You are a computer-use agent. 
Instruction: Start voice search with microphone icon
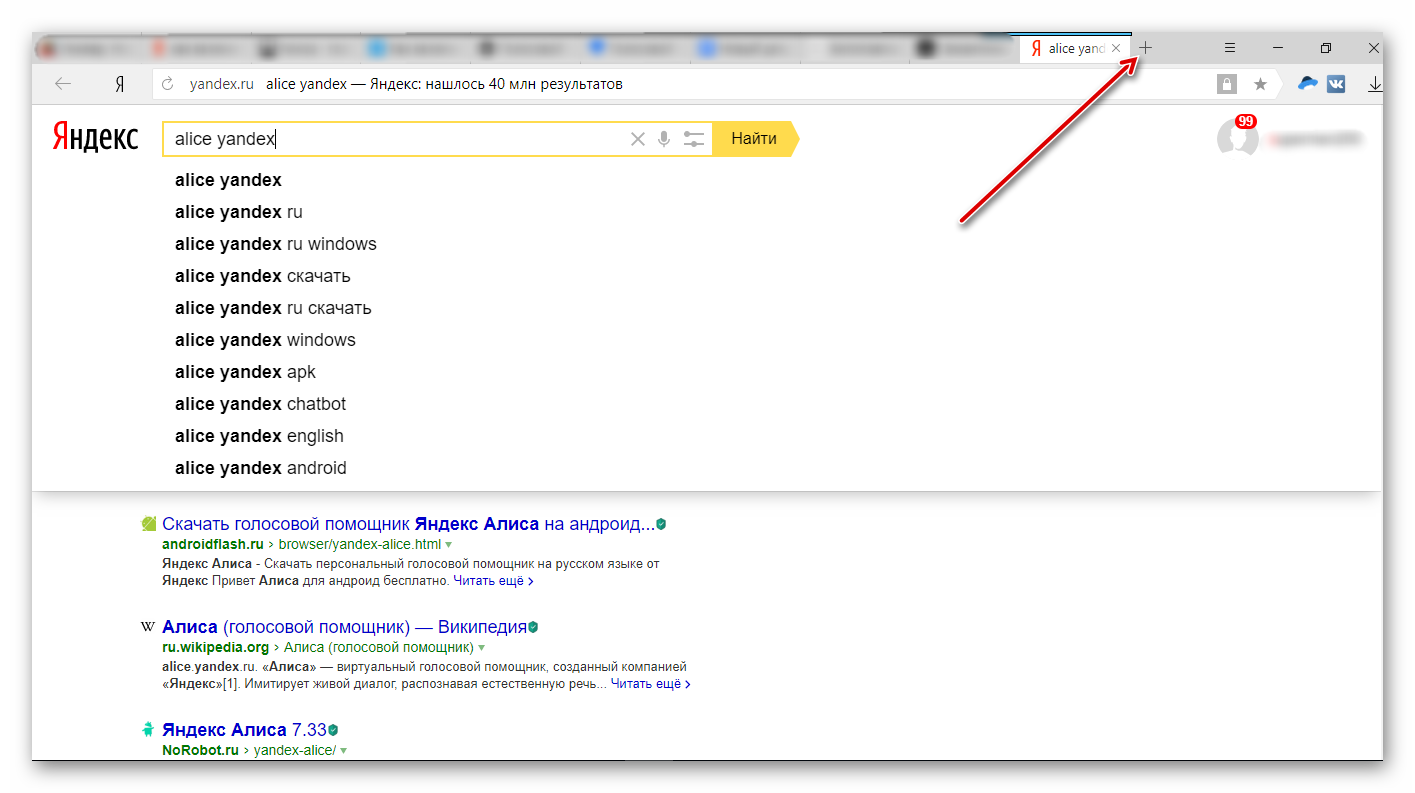point(664,139)
